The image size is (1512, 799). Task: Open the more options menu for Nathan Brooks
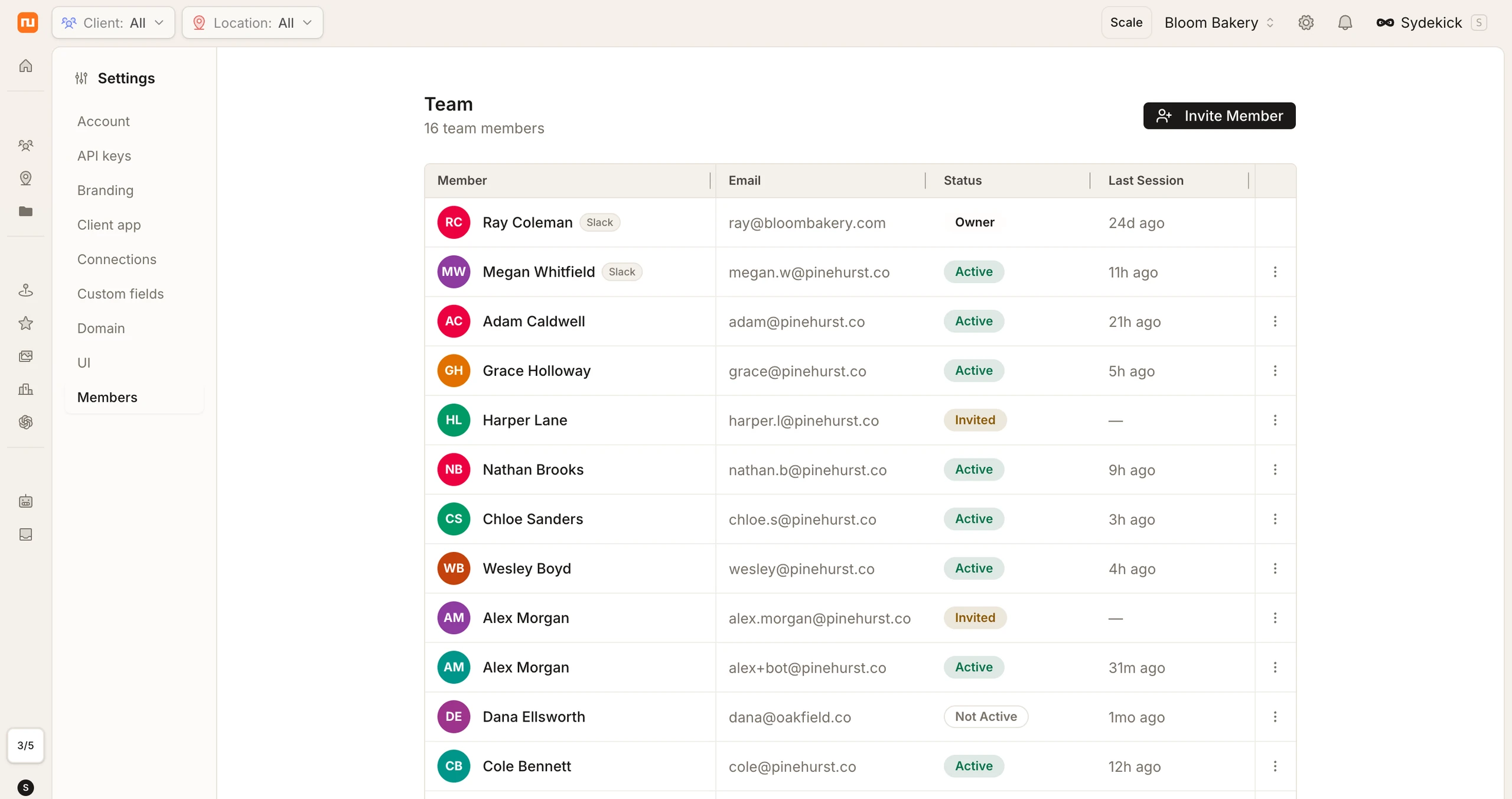pyautogui.click(x=1275, y=470)
